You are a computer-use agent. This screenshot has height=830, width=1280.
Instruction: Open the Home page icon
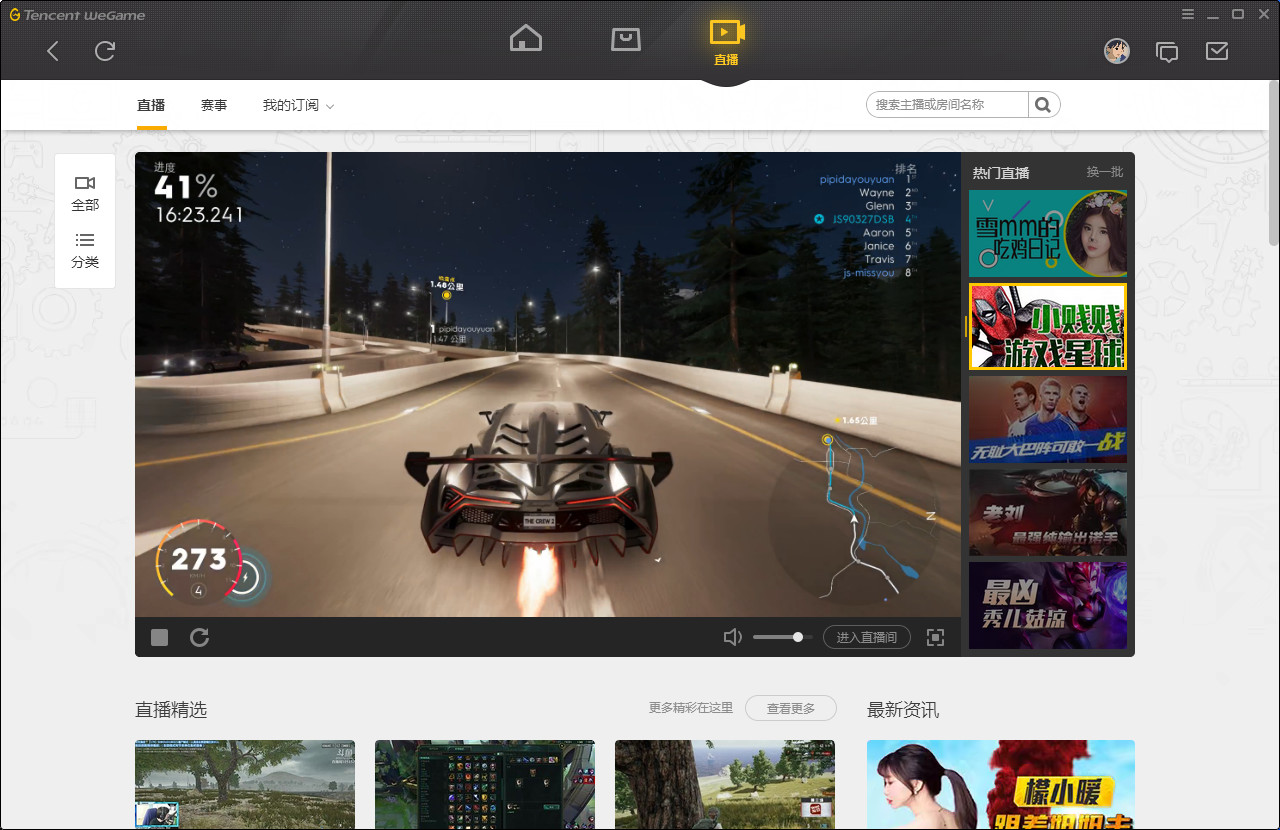pyautogui.click(x=526, y=39)
